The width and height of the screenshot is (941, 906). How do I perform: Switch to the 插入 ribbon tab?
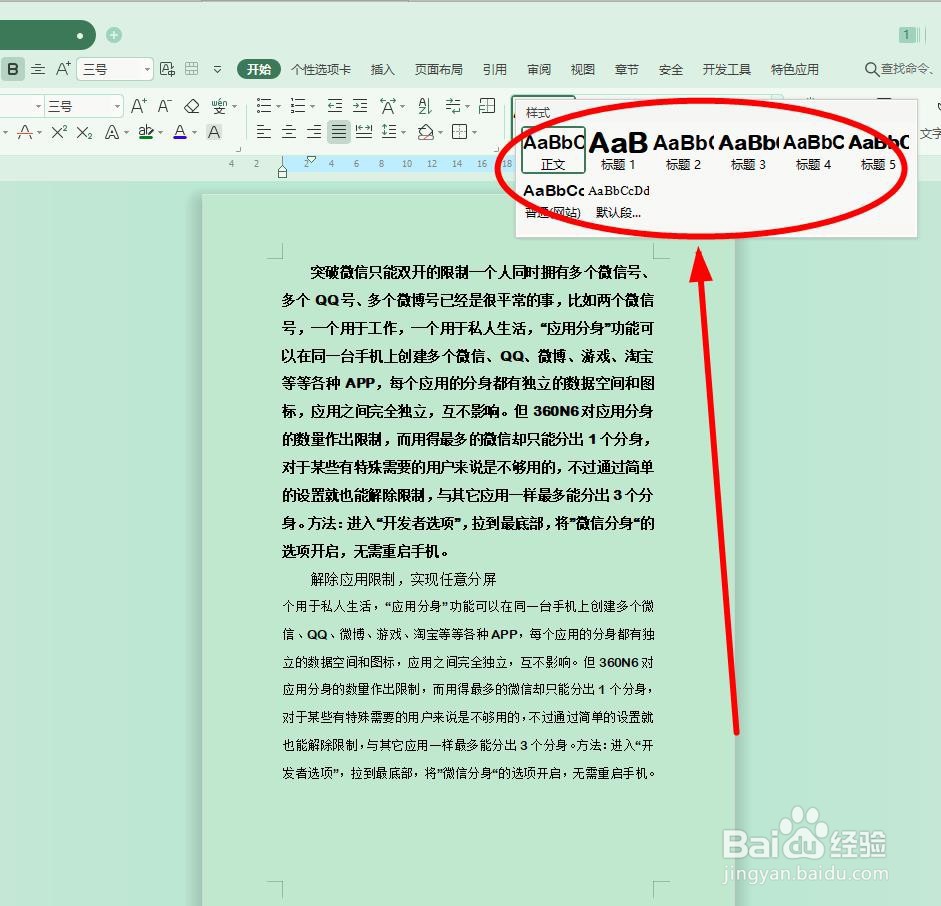click(382, 69)
